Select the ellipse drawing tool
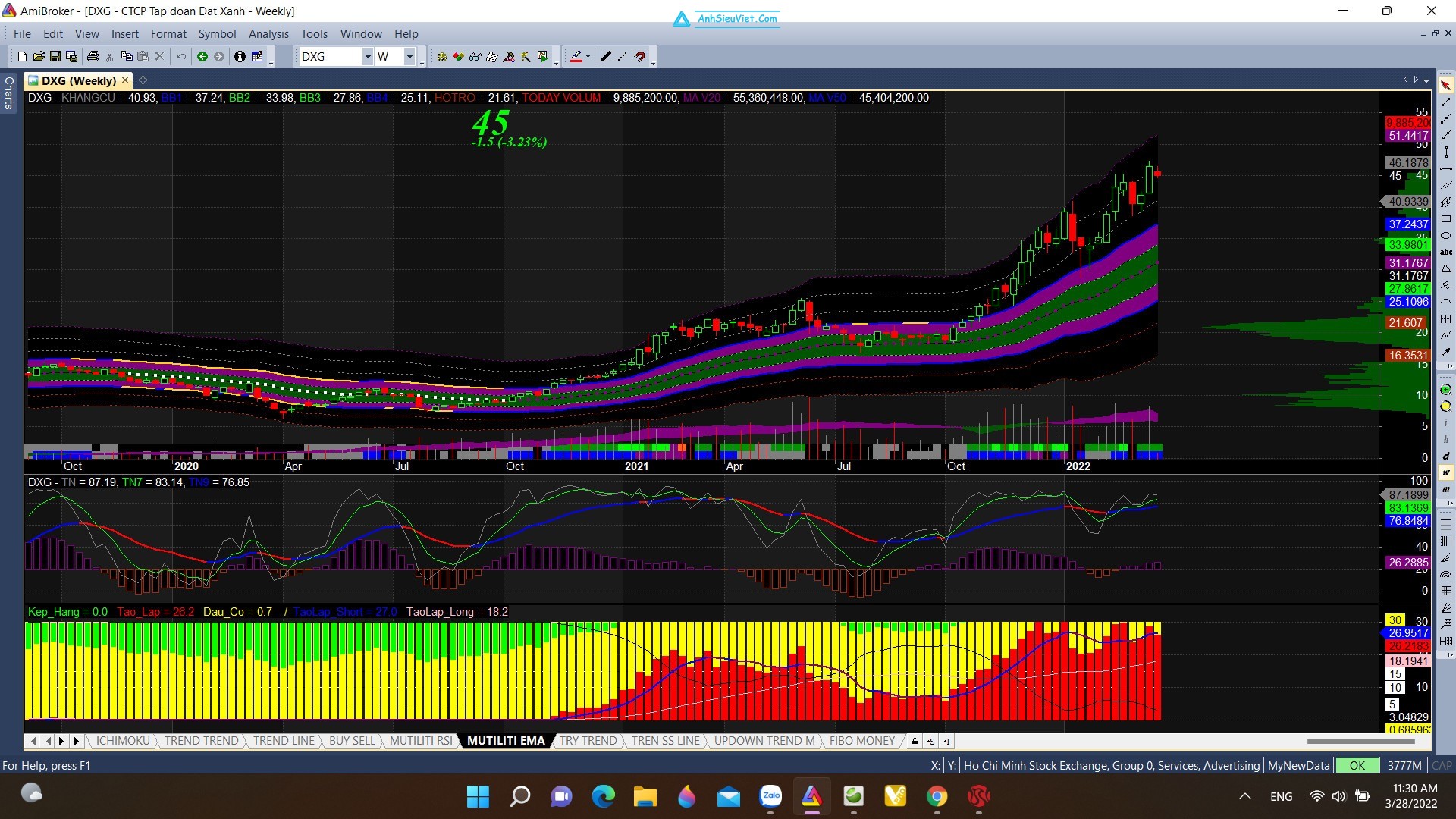 click(1445, 235)
